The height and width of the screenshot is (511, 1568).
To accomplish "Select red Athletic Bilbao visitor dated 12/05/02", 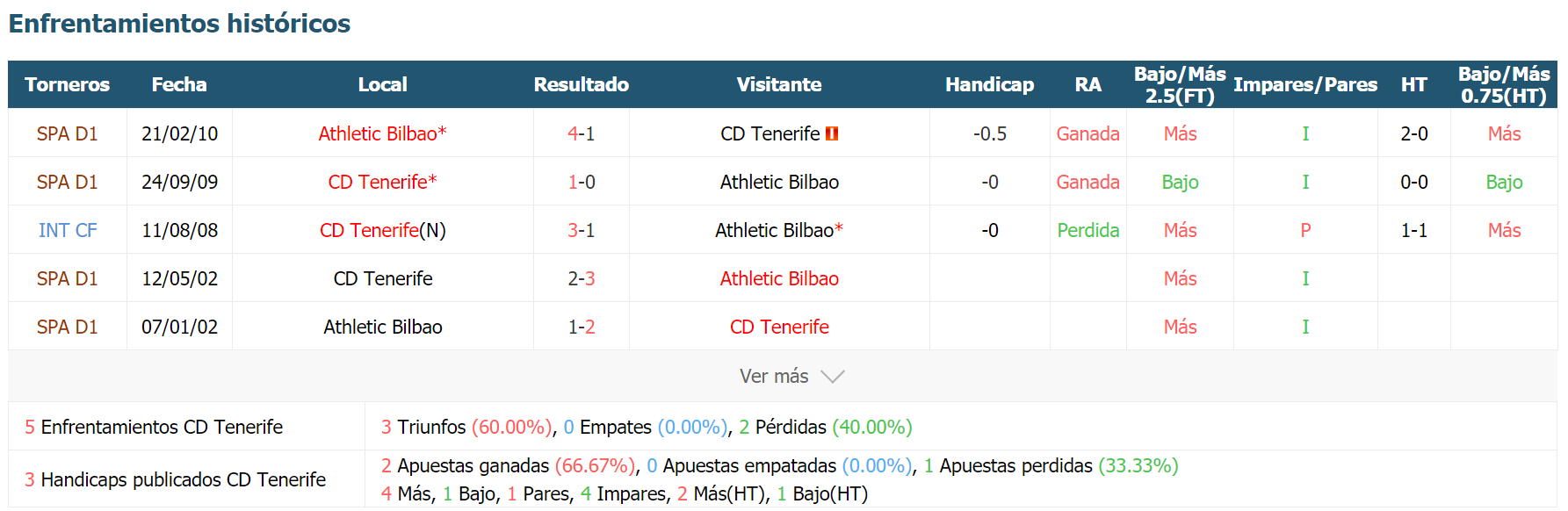I will point(779,278).
